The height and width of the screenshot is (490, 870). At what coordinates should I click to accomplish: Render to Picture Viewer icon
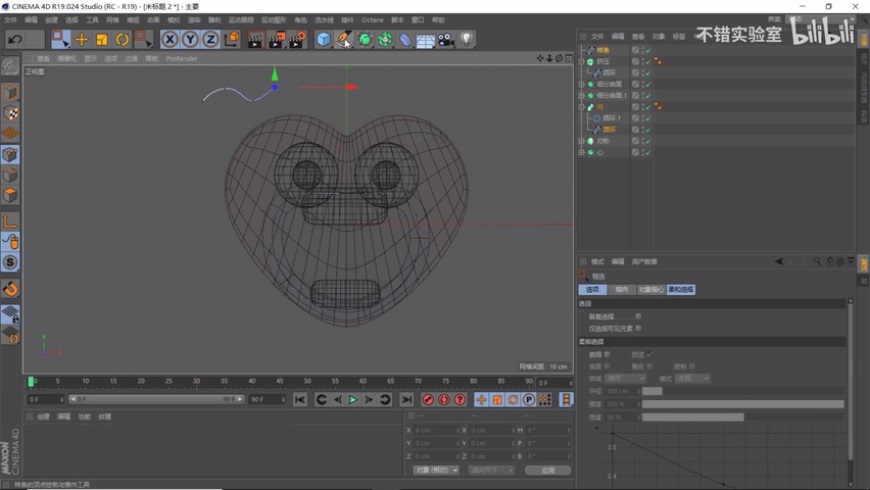click(x=276, y=40)
